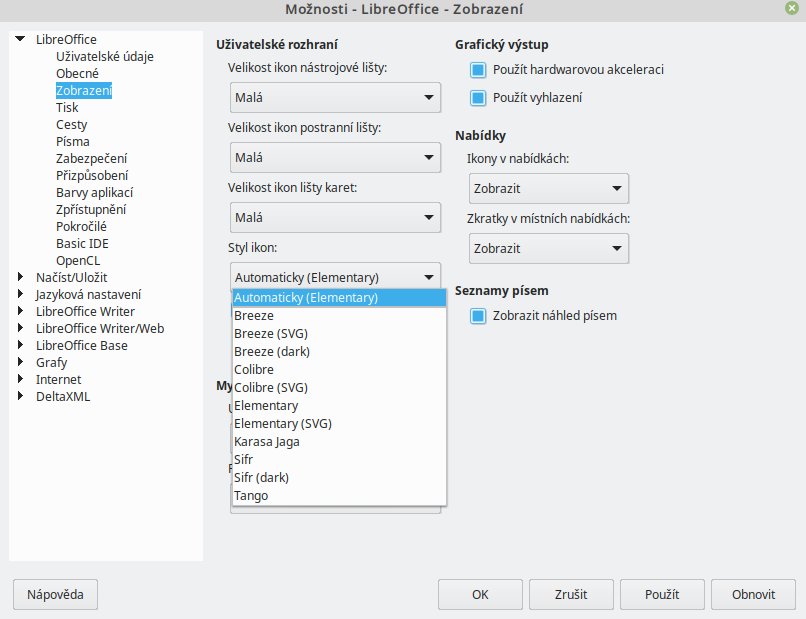Open the Cesty settings page

(x=71, y=124)
